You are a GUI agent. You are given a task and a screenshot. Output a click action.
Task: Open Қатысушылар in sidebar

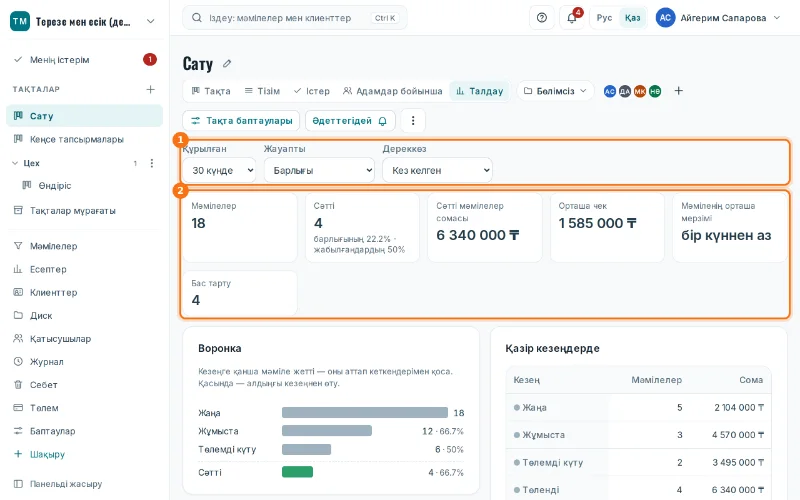pyautogui.click(x=84, y=339)
